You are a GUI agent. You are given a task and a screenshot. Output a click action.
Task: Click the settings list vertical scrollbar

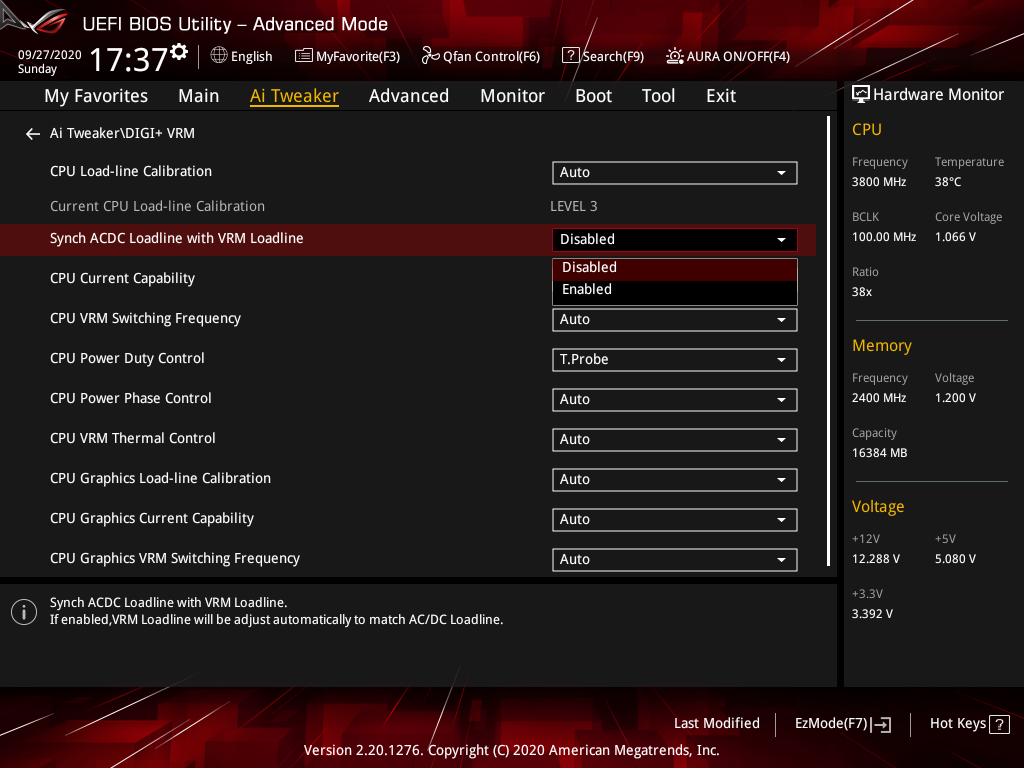828,341
